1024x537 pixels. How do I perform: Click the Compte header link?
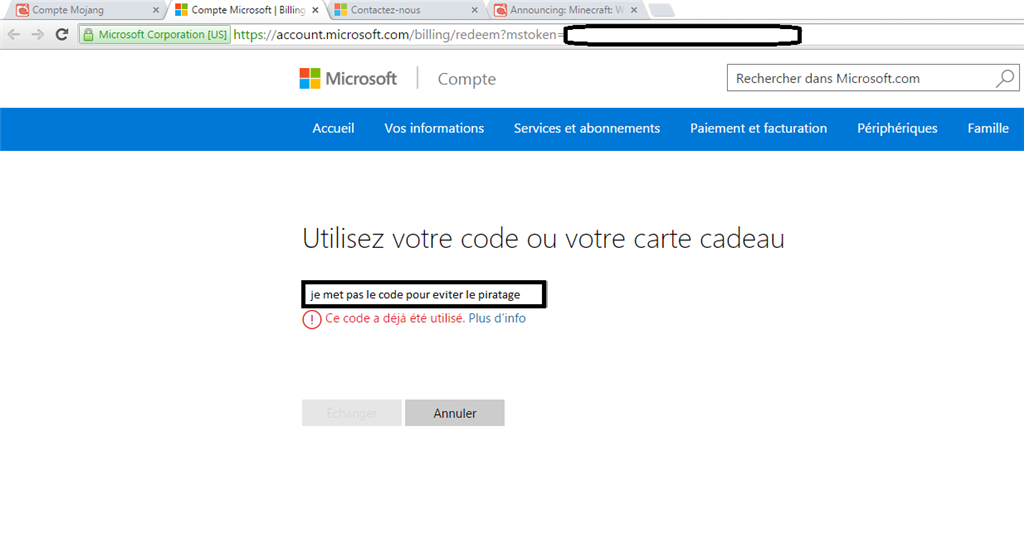tap(466, 79)
